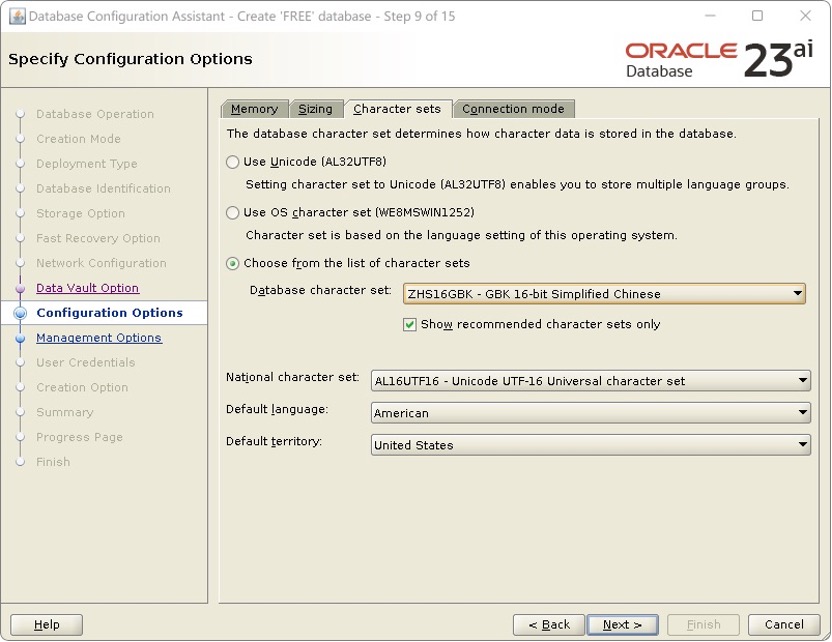
Task: Open the Help dialog
Action: [x=45, y=623]
